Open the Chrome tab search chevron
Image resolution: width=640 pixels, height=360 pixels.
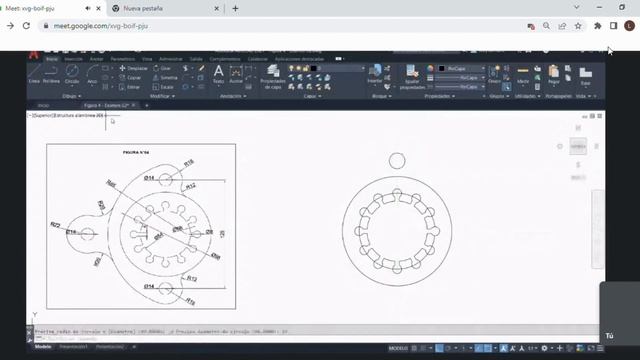(577, 7)
